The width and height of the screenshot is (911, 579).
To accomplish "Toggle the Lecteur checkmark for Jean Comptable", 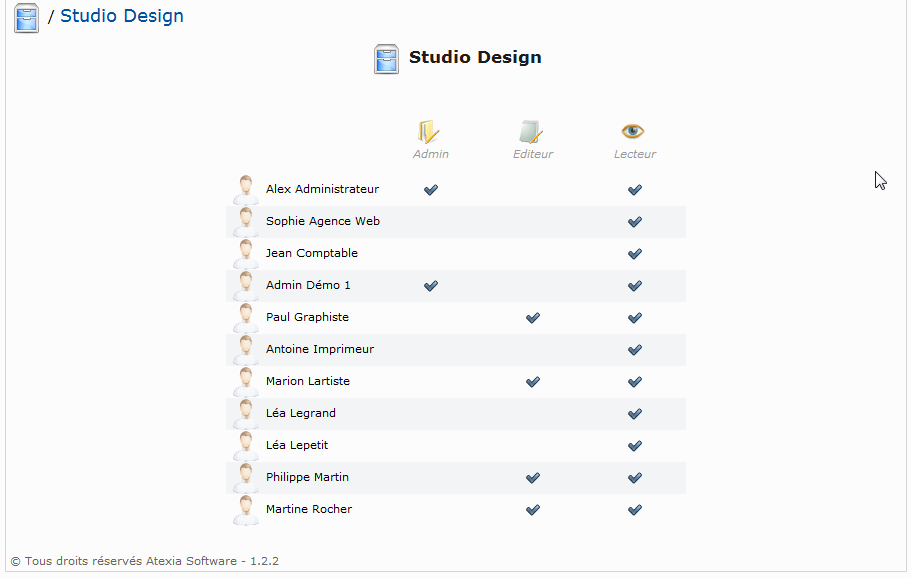I will (635, 254).
